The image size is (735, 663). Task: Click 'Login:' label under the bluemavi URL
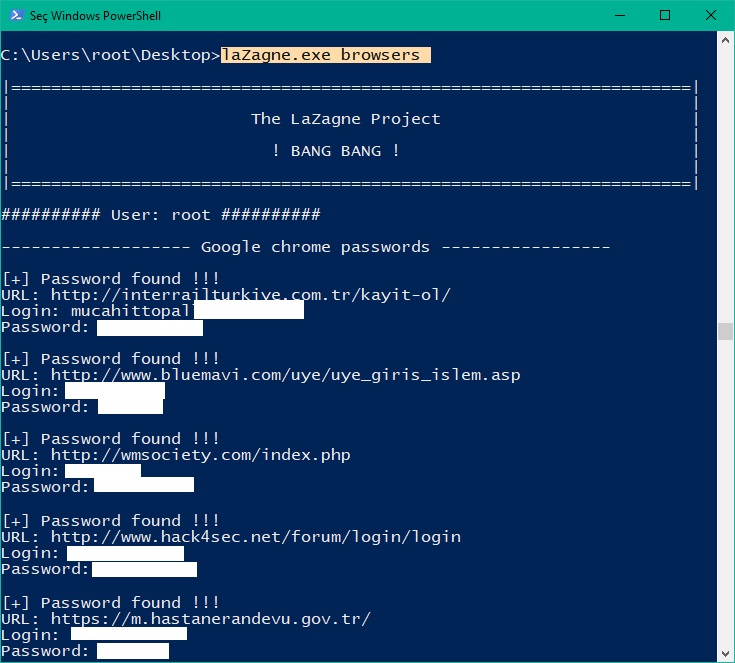click(30, 391)
